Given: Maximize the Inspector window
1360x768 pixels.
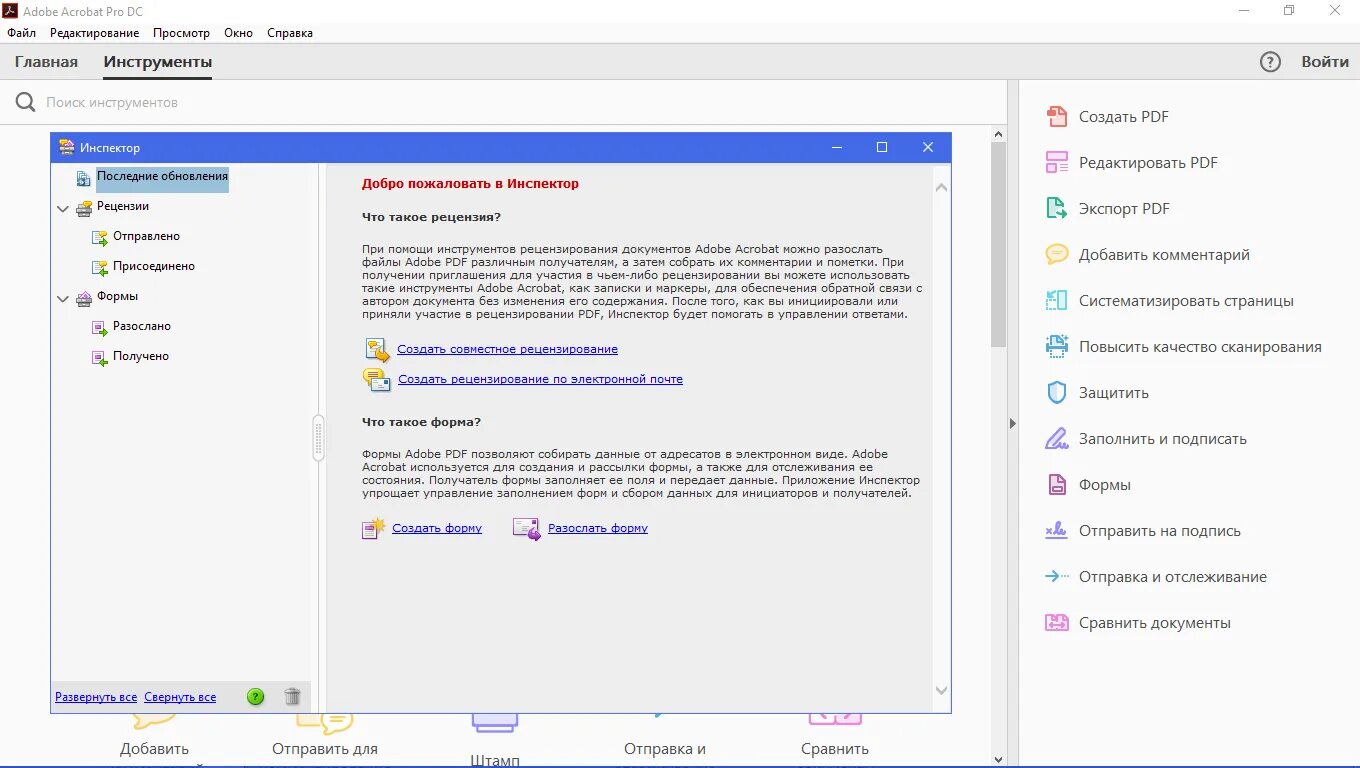Looking at the screenshot, I should [x=882, y=147].
